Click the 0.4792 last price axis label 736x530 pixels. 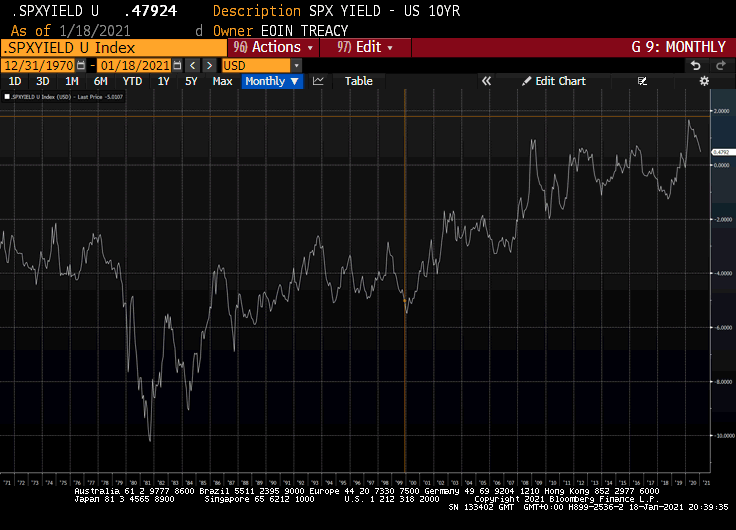pos(721,152)
